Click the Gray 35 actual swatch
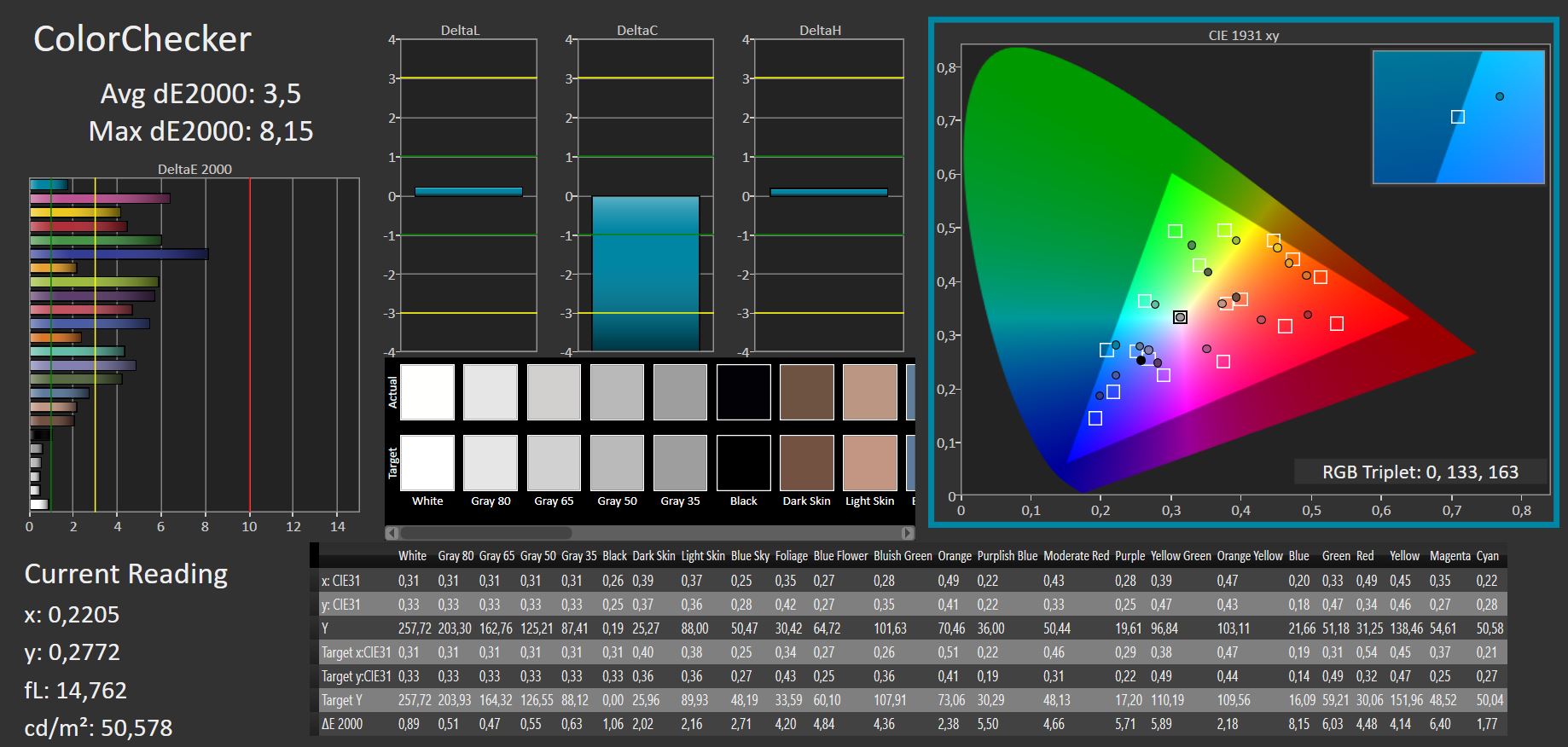Screen dimensions: 1568x747 click(680, 392)
